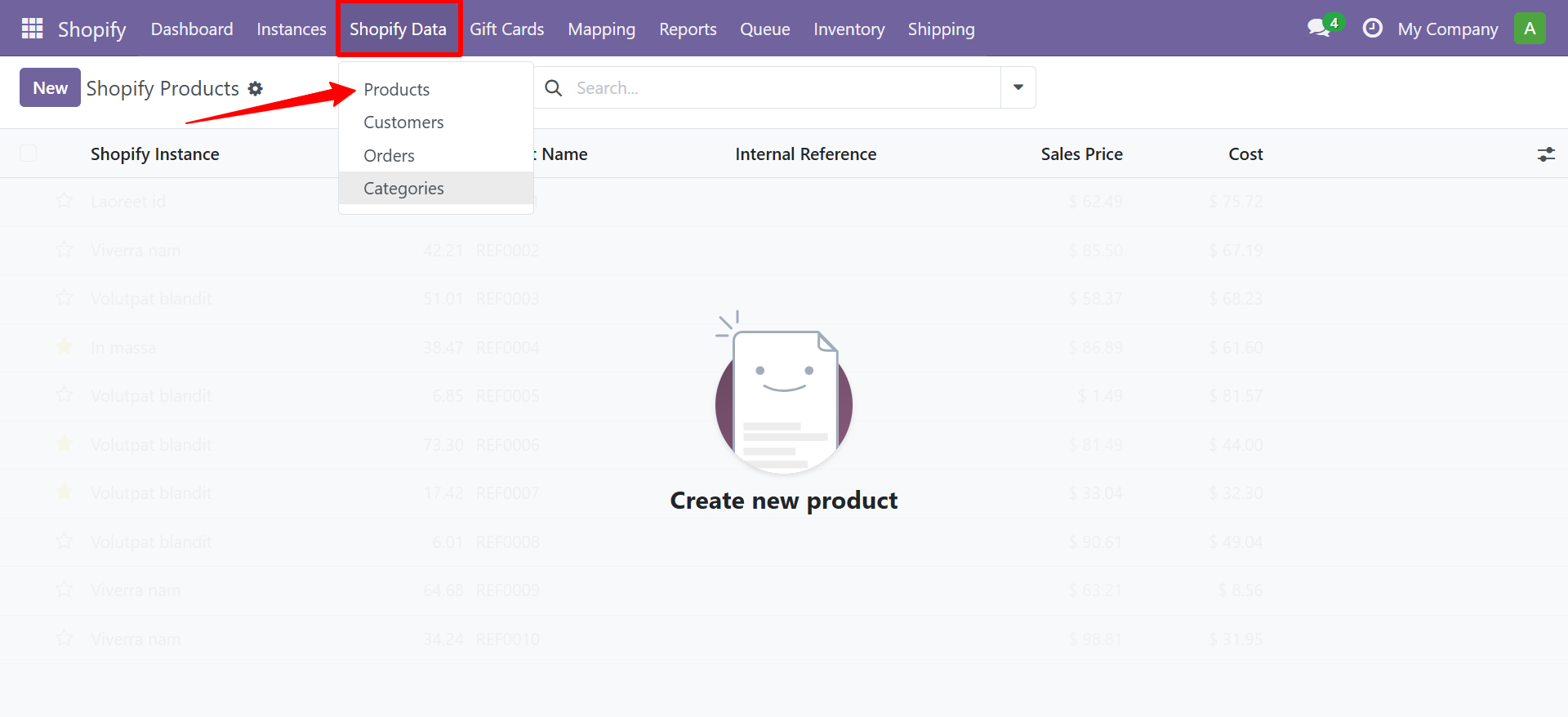Click the gear icon beside Shopify Products
Image resolution: width=1568 pixels, height=717 pixels.
tap(256, 88)
